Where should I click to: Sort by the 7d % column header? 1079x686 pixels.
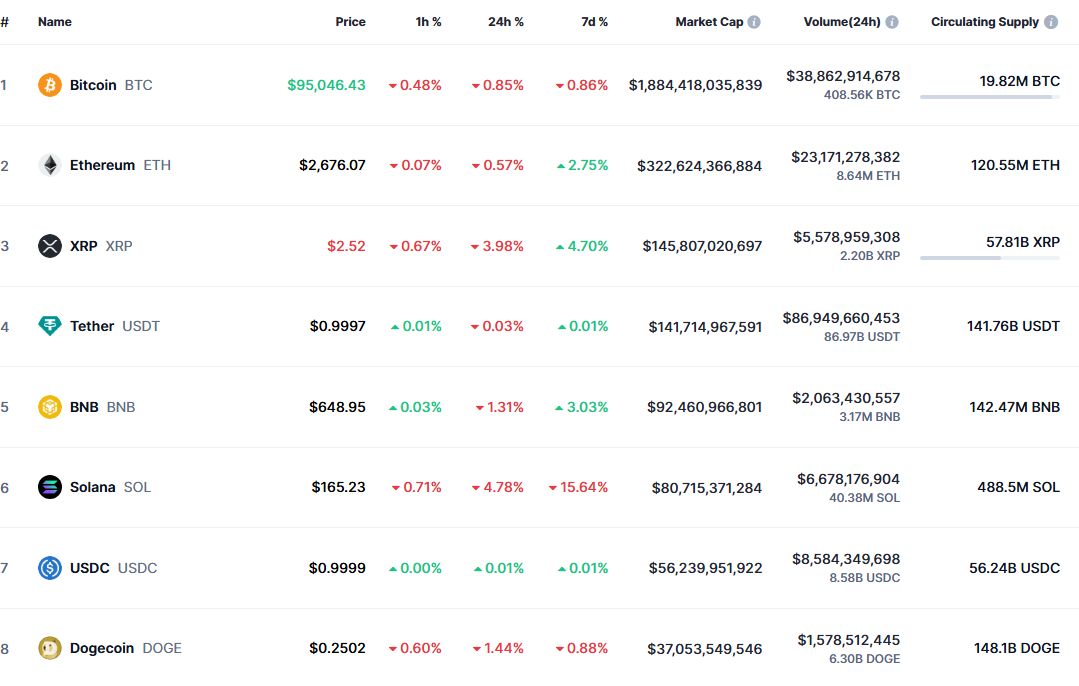[x=594, y=22]
